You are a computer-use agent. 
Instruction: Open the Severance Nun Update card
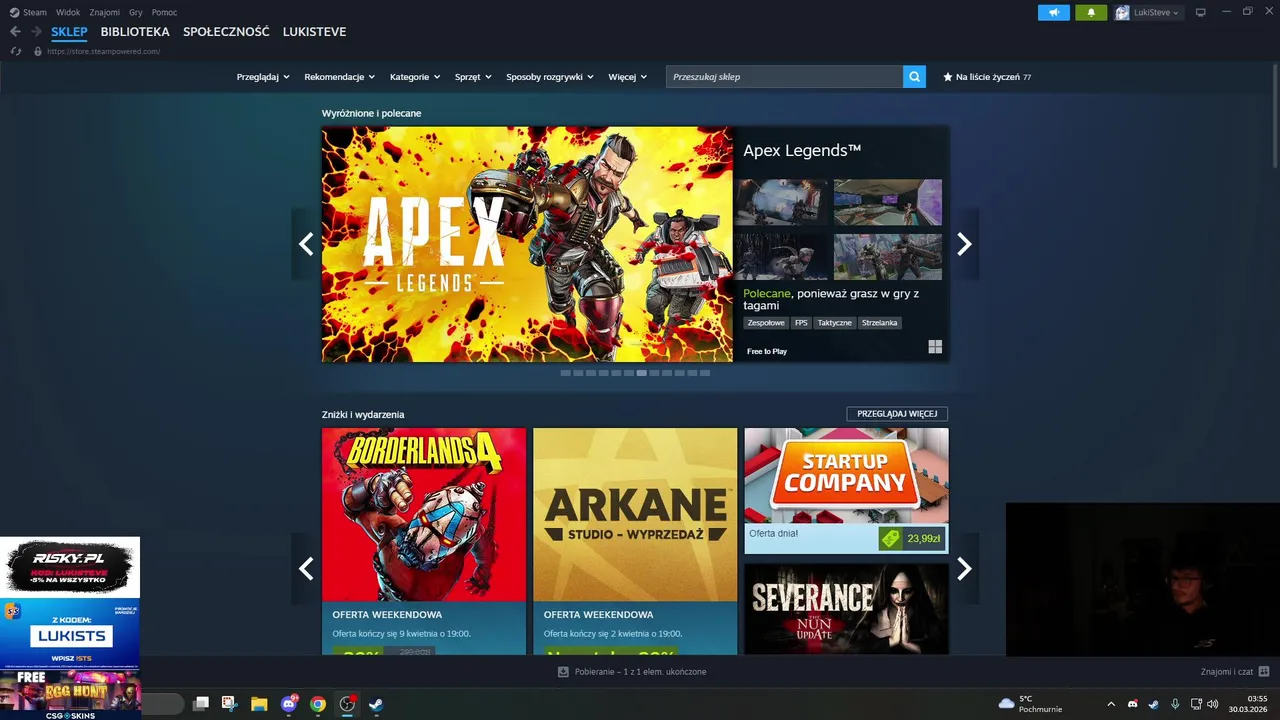click(846, 609)
